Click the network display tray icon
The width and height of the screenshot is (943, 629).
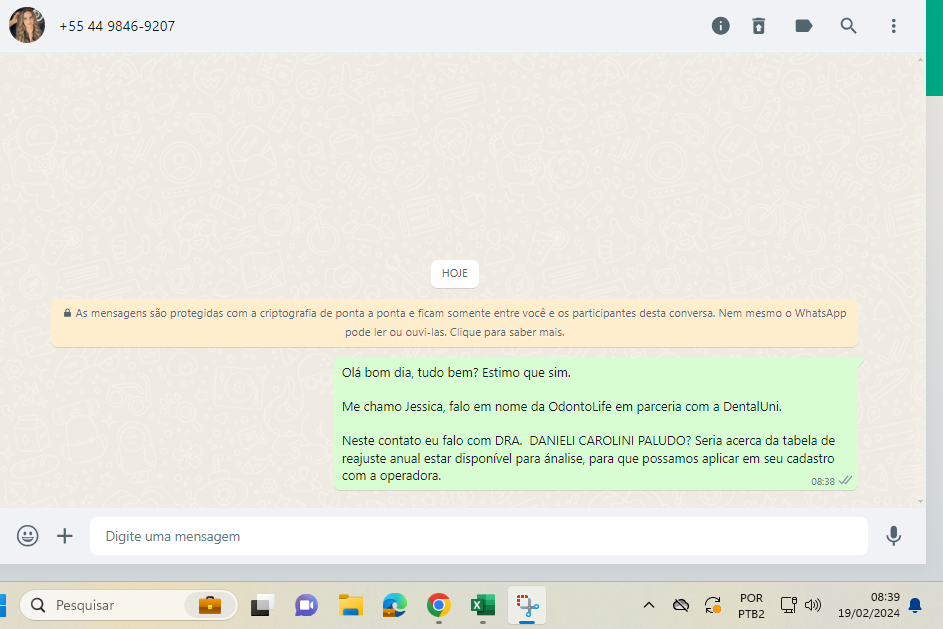click(788, 605)
